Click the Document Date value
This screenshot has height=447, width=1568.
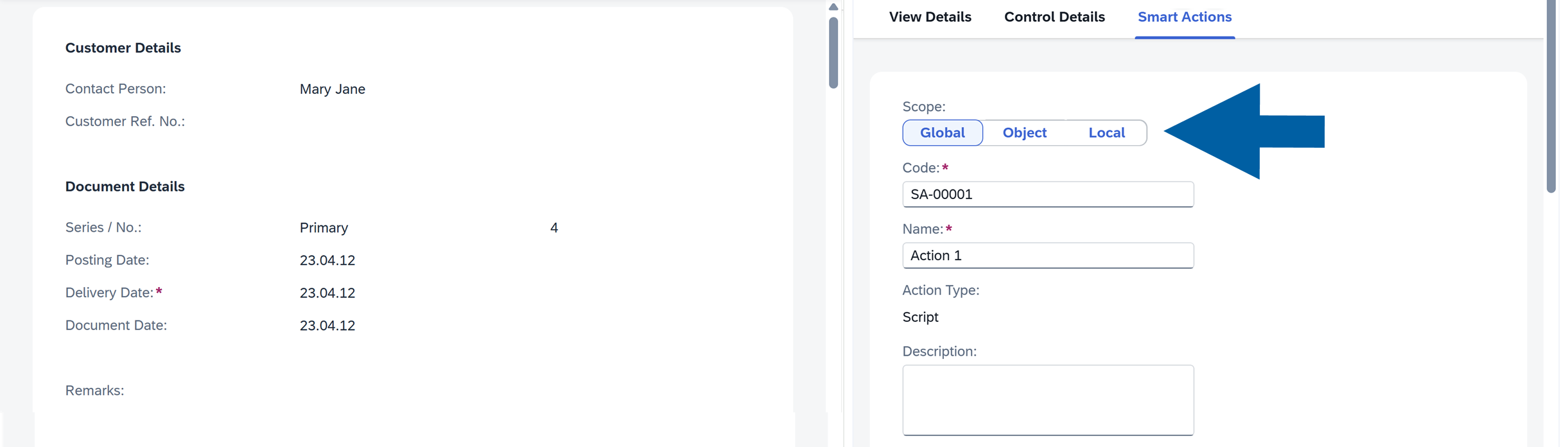[x=327, y=325]
